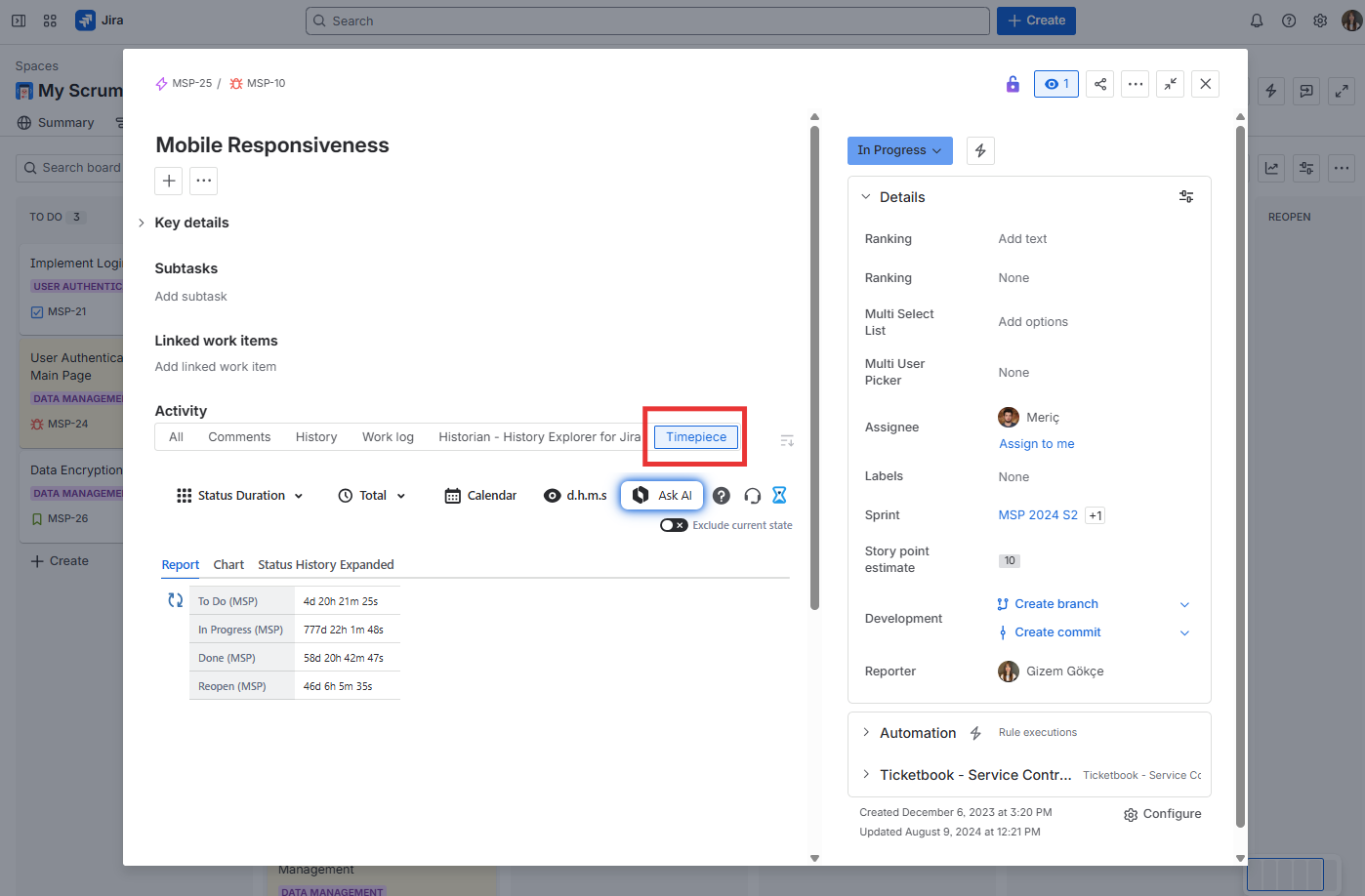Click the Timepiece support headset icon

(x=752, y=496)
